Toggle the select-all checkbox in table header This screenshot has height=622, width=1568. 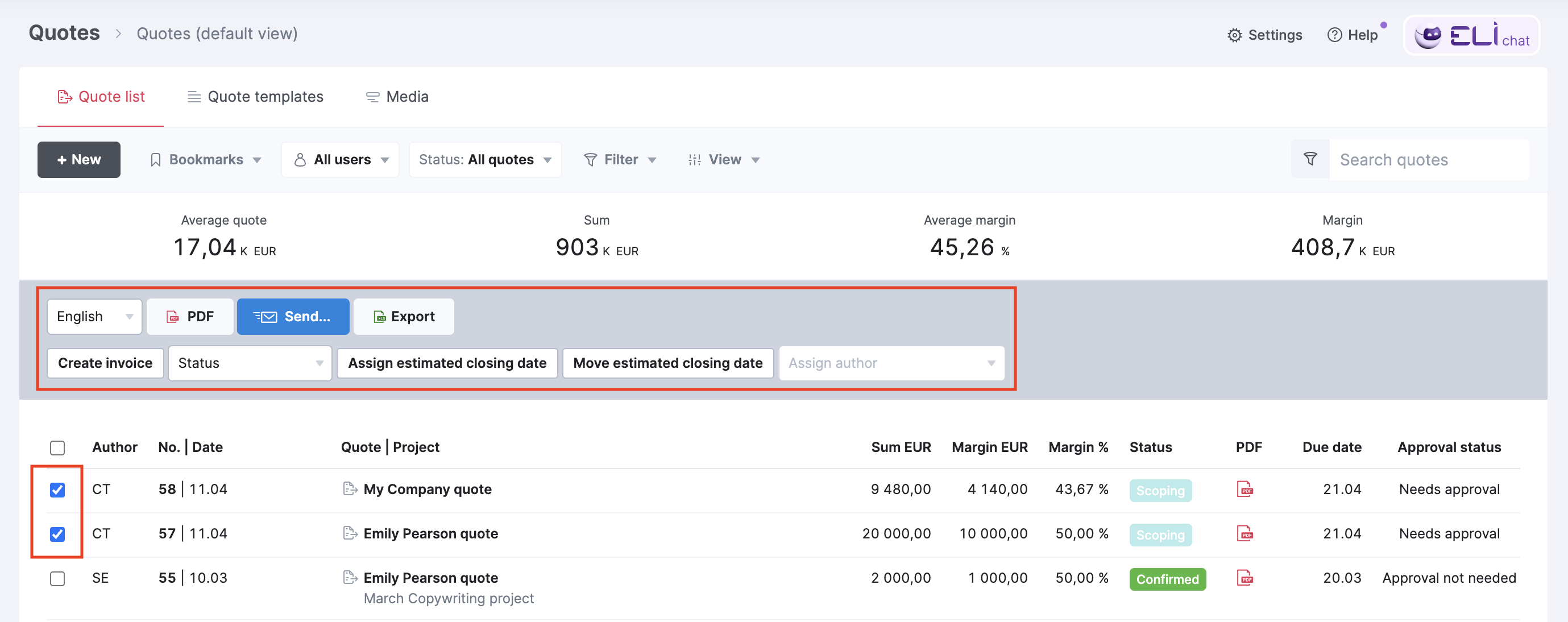(57, 448)
